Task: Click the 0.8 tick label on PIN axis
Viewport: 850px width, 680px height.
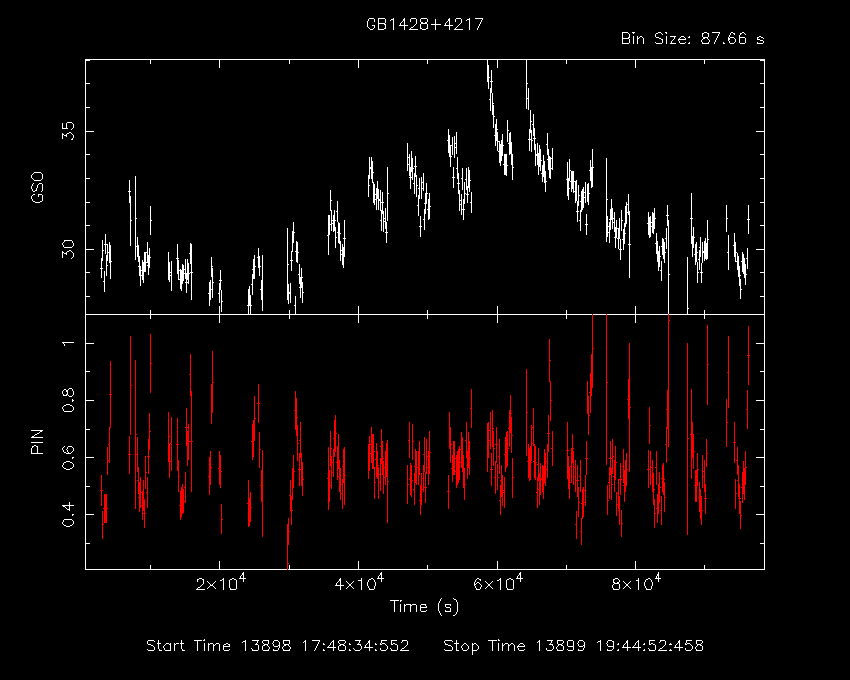Action: 68,400
